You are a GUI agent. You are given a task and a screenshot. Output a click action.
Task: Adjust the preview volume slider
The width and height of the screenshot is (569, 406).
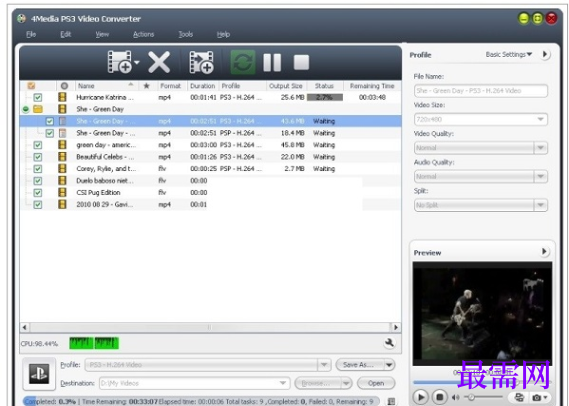tap(483, 397)
